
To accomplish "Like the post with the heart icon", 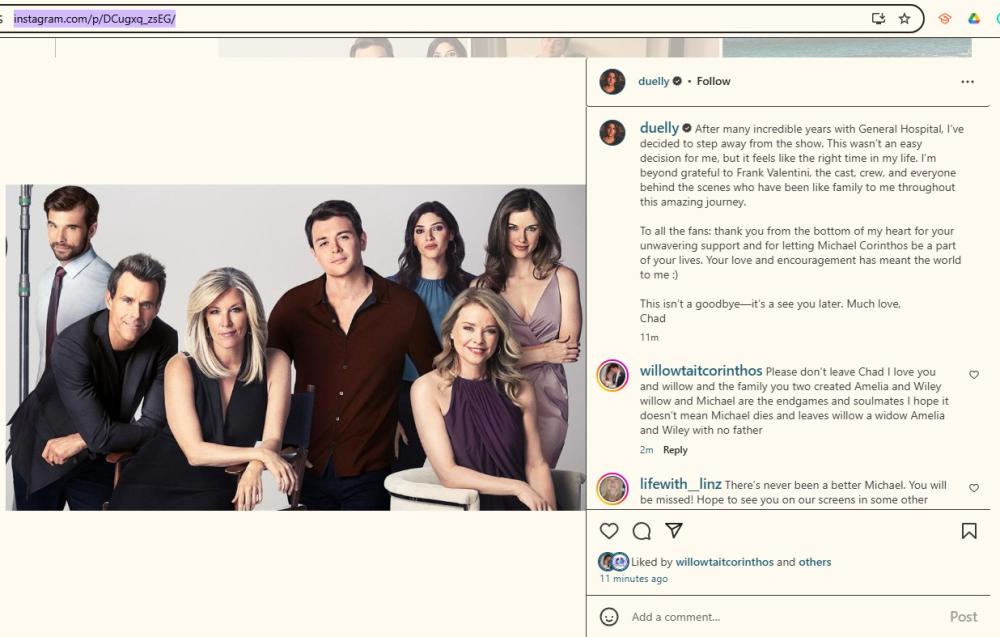I will click(x=609, y=531).
